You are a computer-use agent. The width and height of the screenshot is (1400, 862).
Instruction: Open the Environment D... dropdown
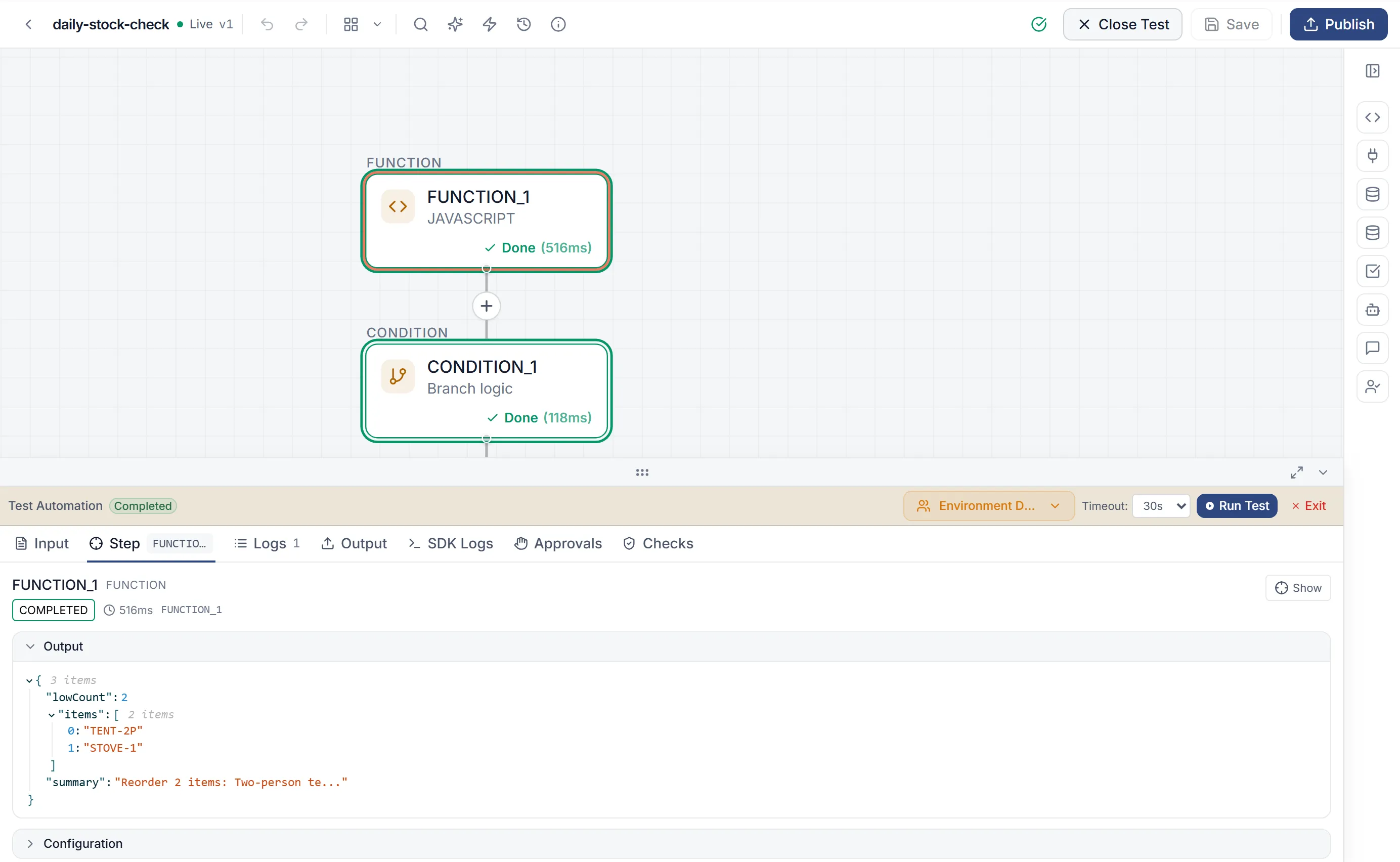(x=988, y=506)
